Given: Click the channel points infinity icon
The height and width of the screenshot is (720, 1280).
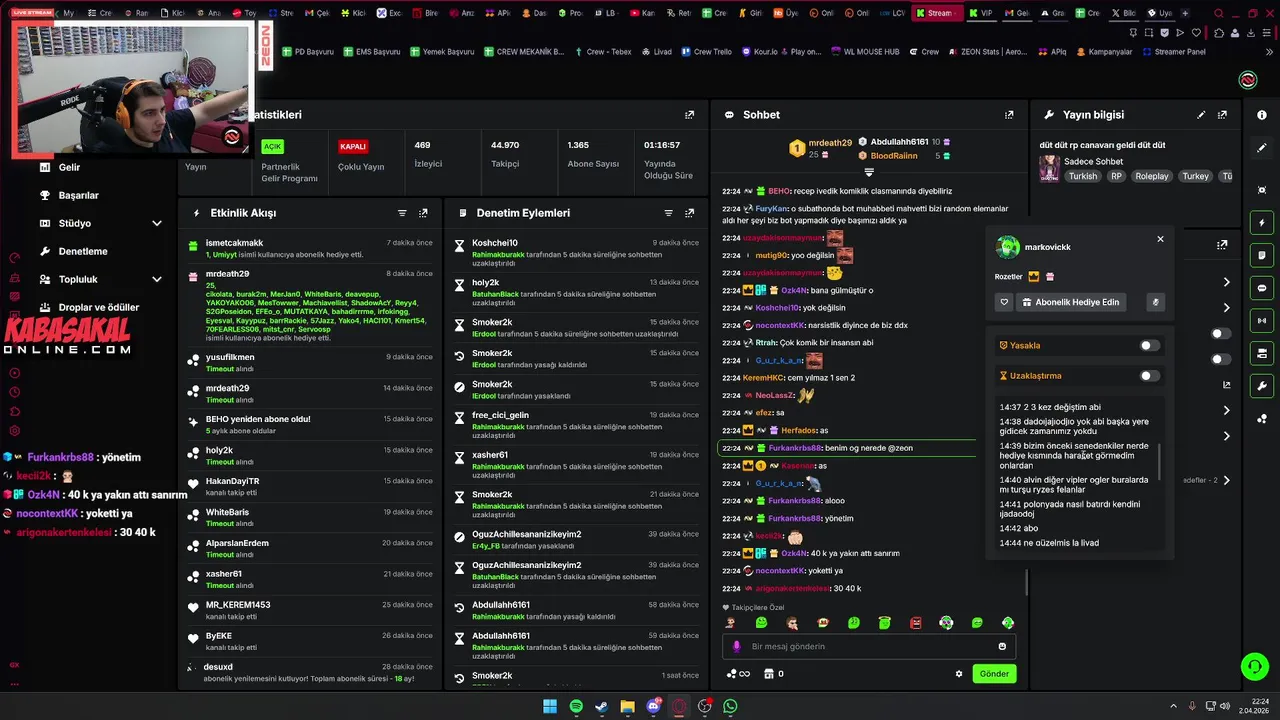Looking at the screenshot, I should [738, 674].
